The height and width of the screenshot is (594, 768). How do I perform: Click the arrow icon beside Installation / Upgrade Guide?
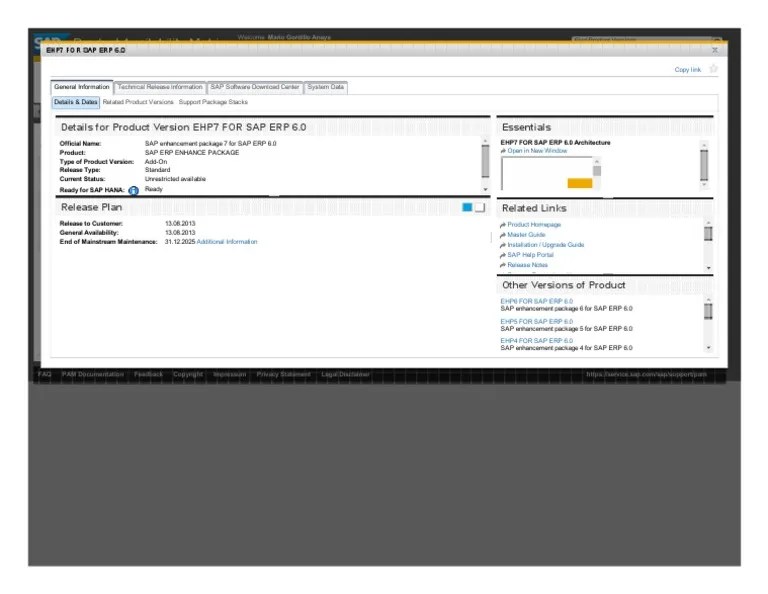[x=503, y=245]
